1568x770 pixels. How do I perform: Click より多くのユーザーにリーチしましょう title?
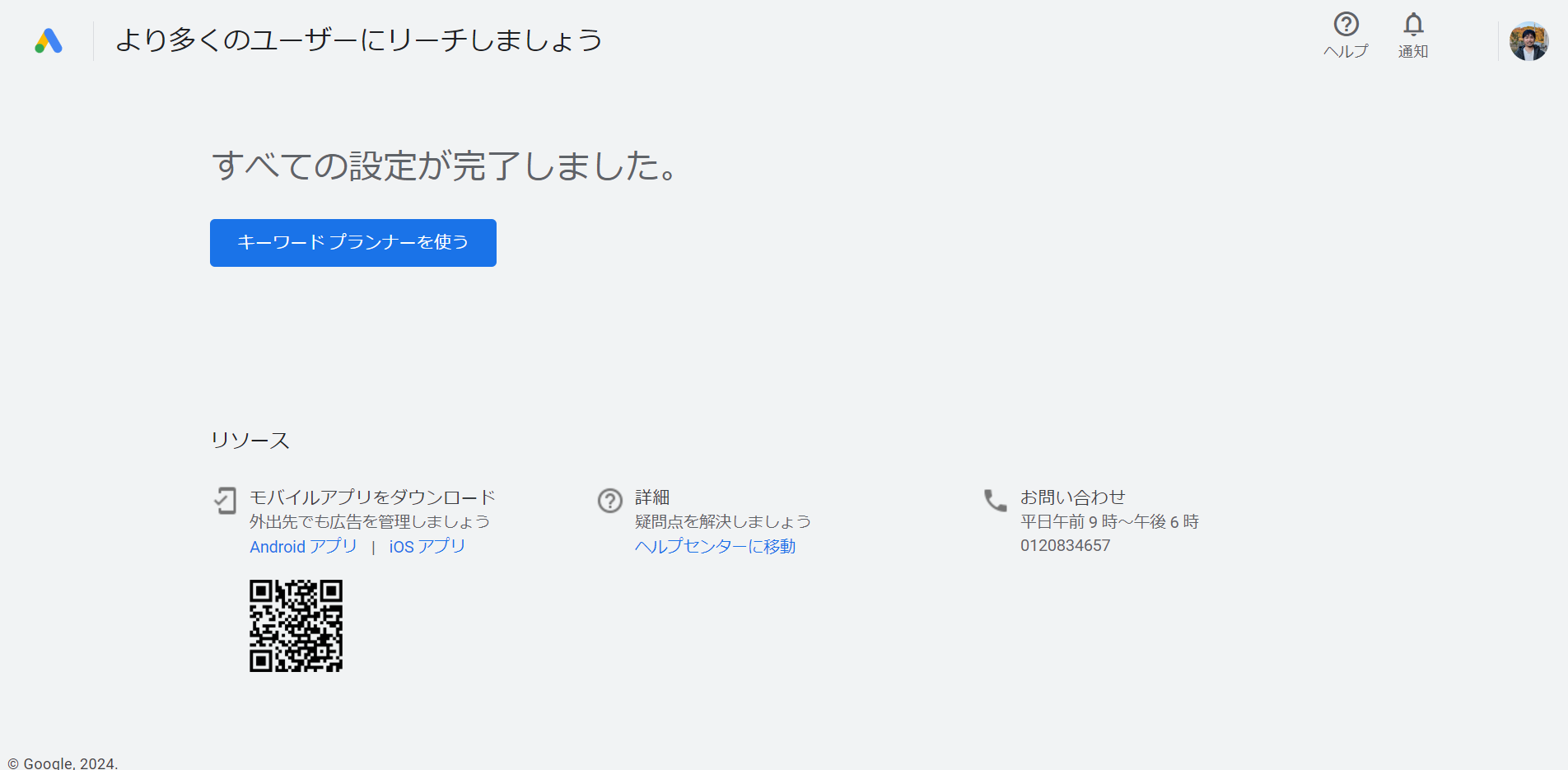pos(359,40)
